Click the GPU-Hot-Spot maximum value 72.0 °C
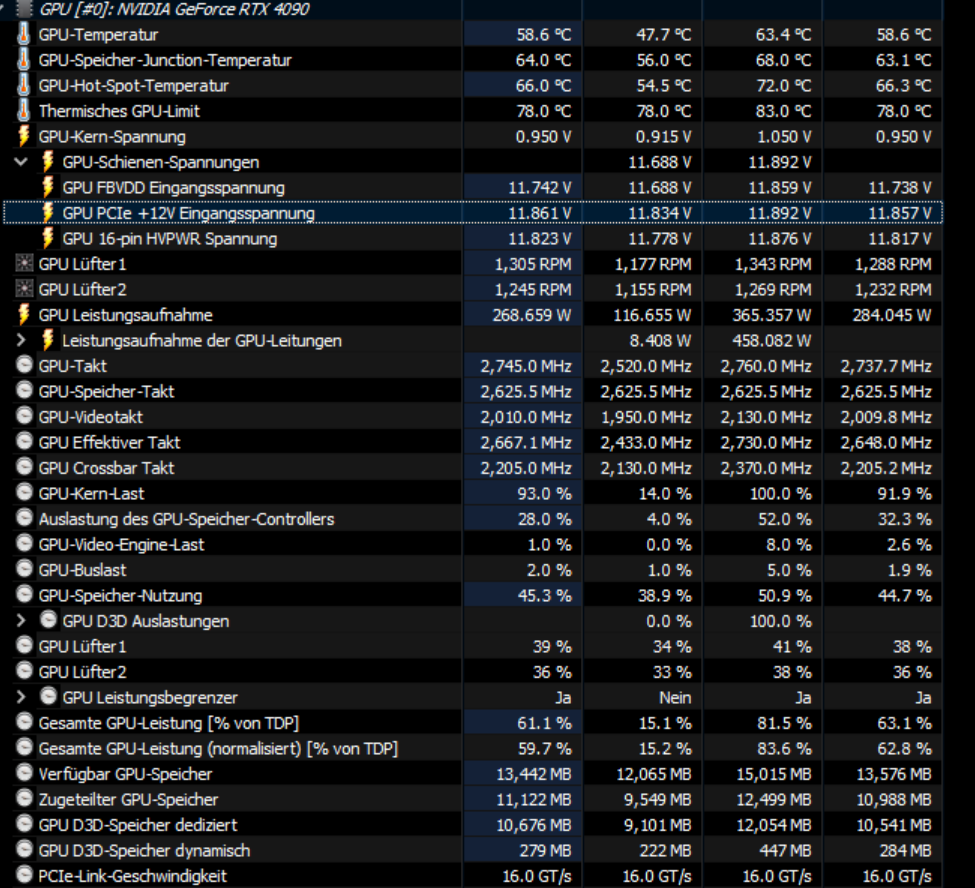Image resolution: width=975 pixels, height=888 pixels. pyautogui.click(x=783, y=86)
